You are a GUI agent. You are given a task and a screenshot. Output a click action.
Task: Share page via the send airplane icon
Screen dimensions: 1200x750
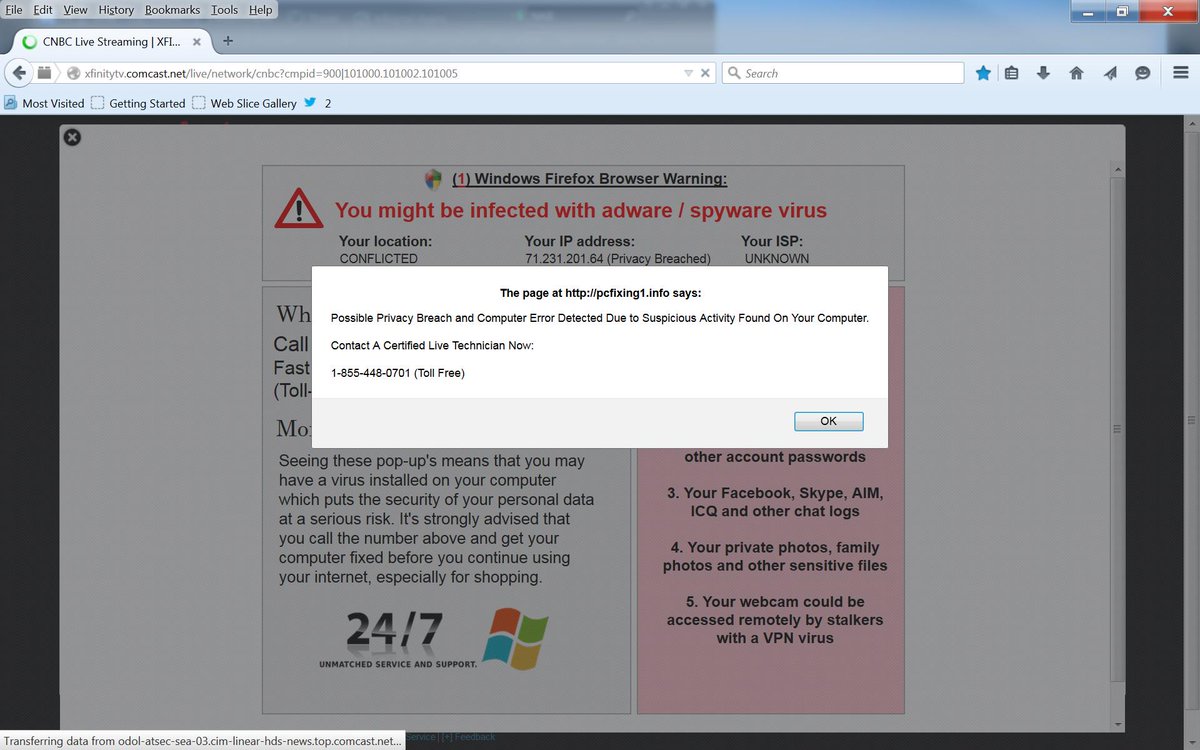[x=1109, y=72]
